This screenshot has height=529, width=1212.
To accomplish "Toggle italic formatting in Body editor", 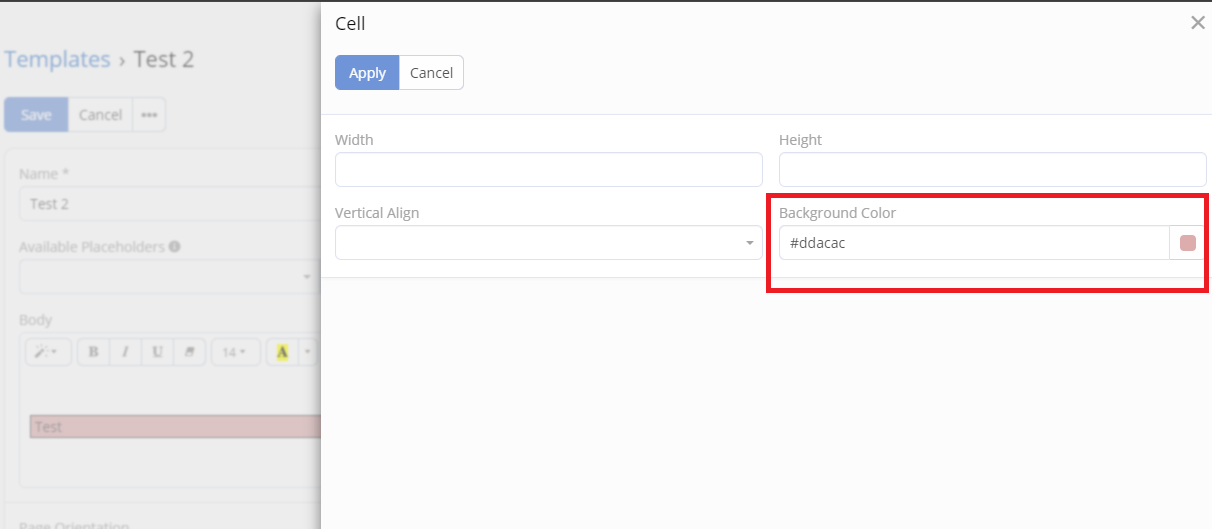I will [125, 352].
